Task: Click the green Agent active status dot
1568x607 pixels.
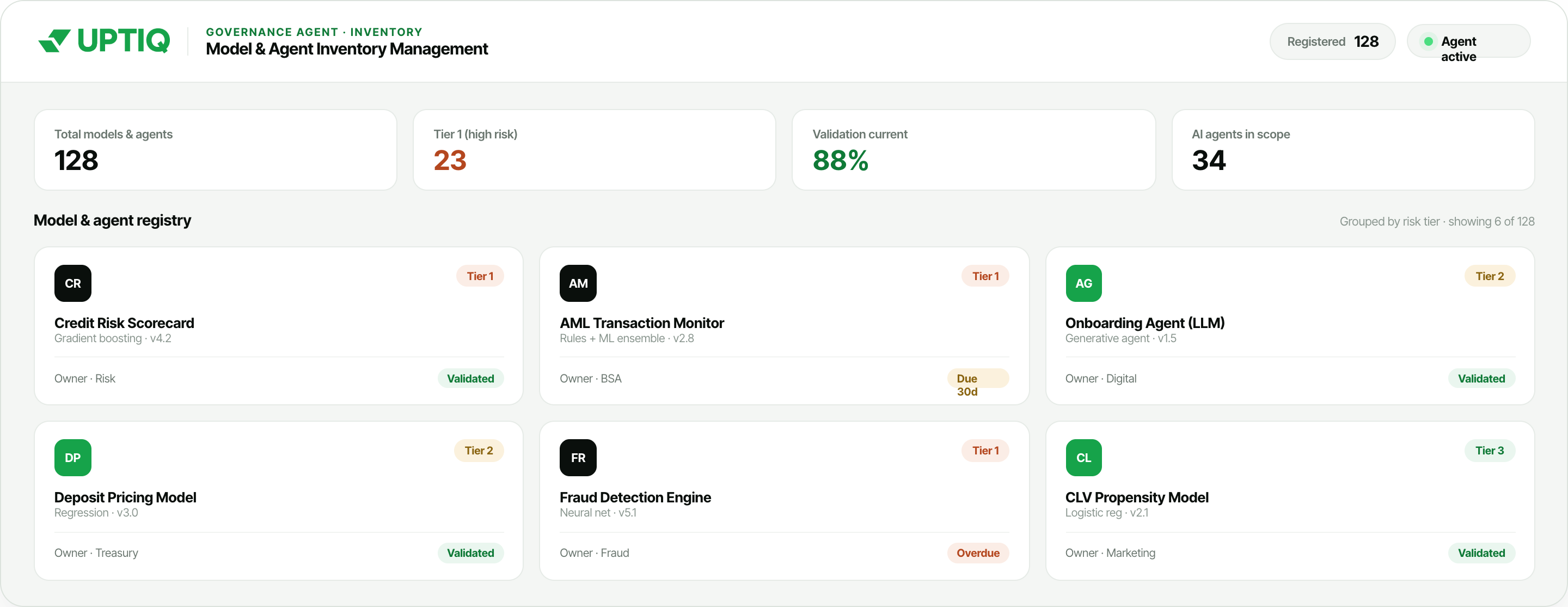Action: coord(1428,41)
